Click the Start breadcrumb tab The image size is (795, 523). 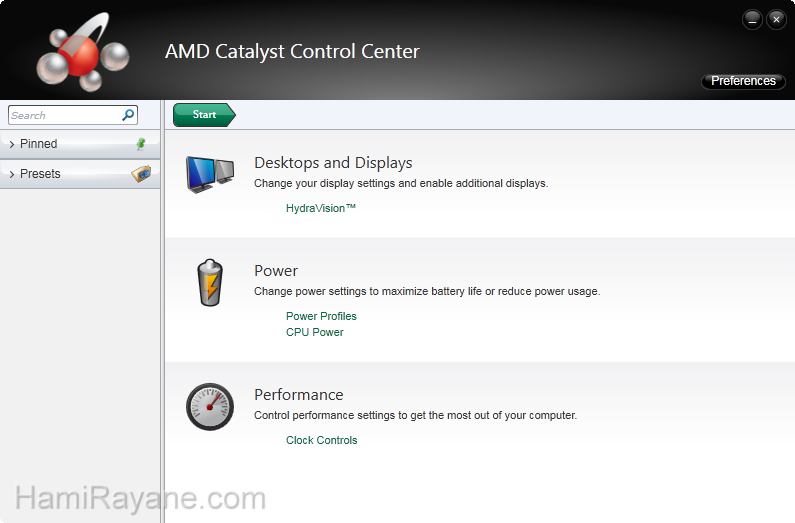[x=204, y=115]
